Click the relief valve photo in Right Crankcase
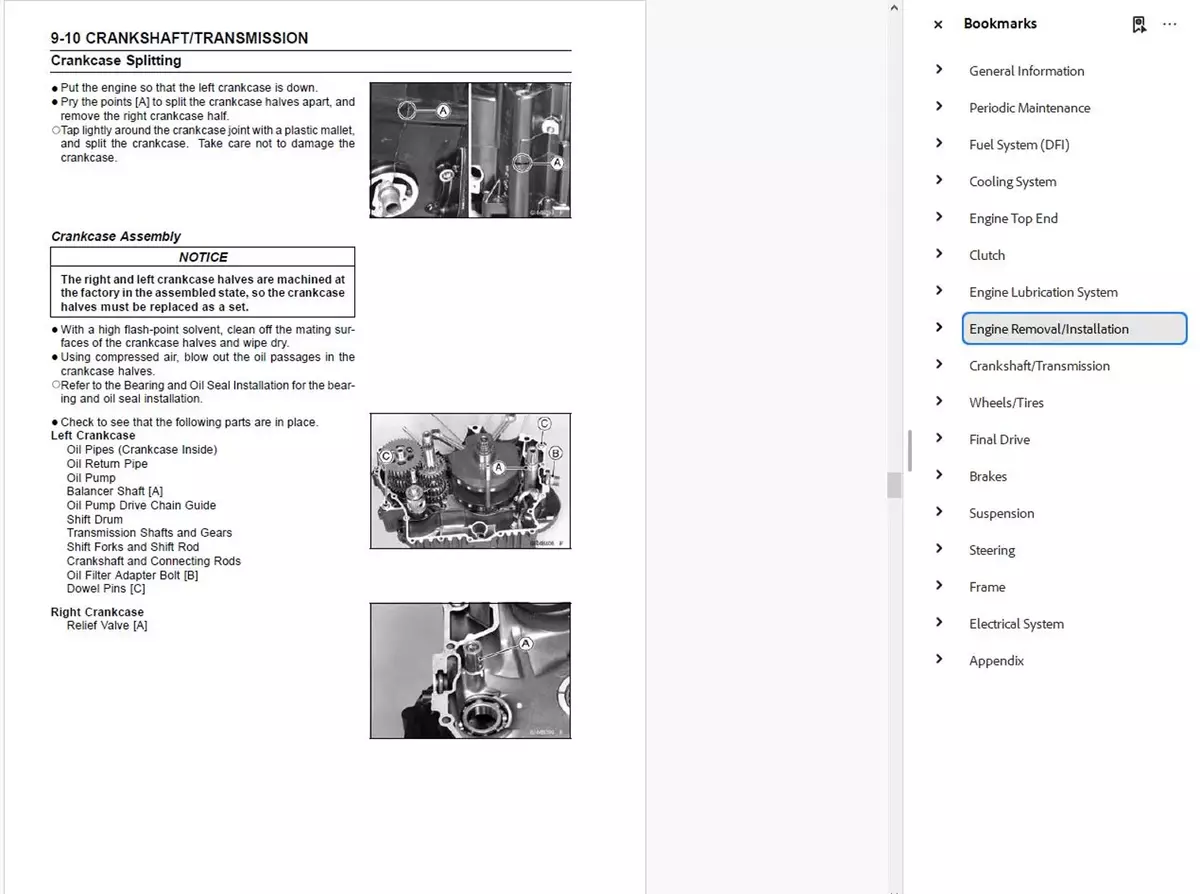This screenshot has width=1200, height=894. tap(470, 670)
